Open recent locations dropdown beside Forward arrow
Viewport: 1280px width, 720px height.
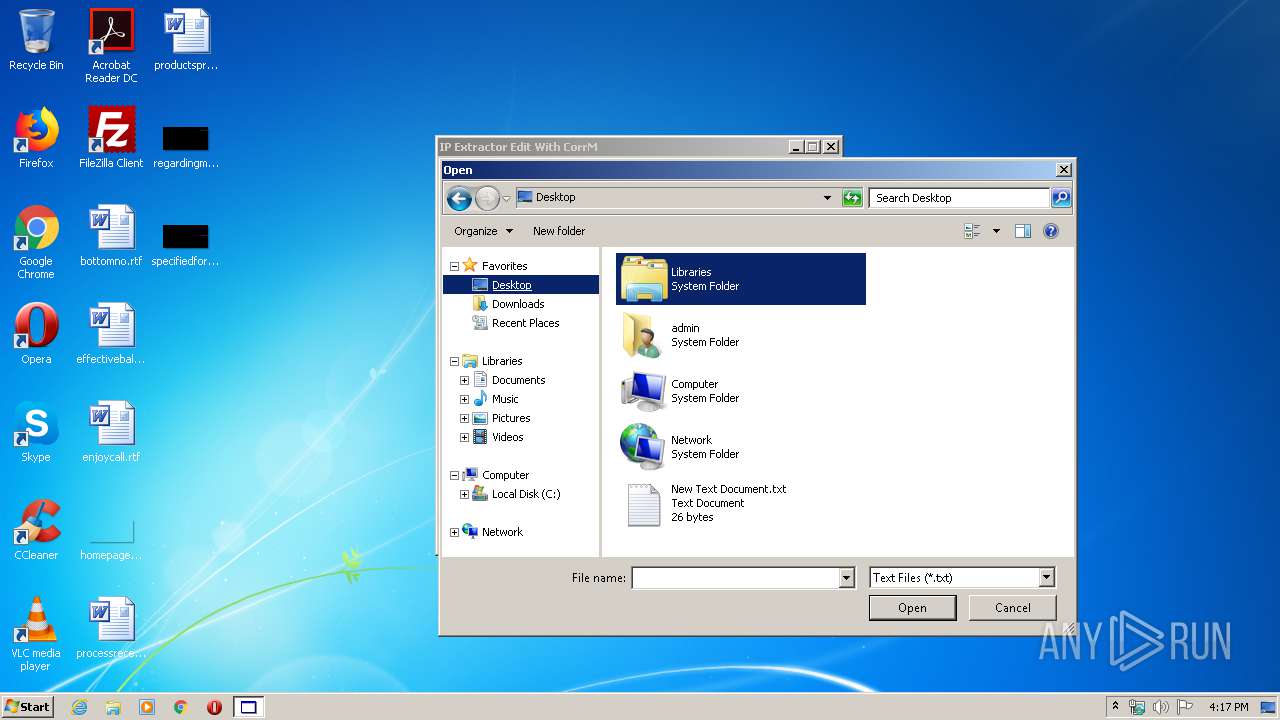click(x=506, y=198)
